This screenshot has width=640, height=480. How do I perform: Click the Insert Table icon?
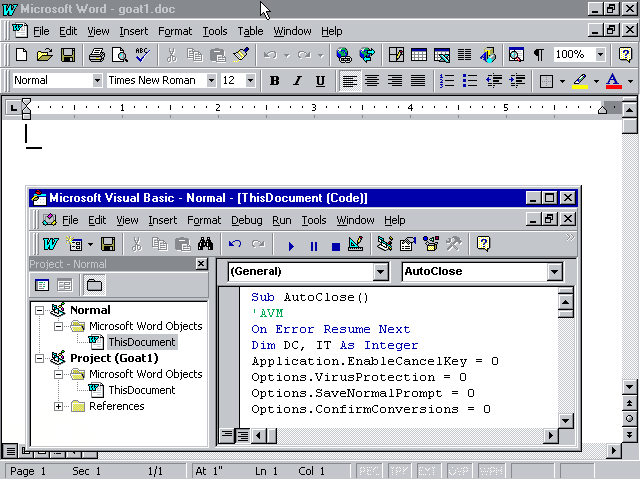[419, 54]
